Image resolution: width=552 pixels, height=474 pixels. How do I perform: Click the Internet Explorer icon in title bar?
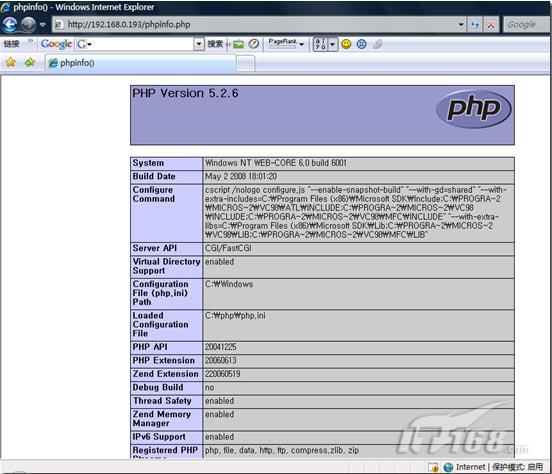5,7
